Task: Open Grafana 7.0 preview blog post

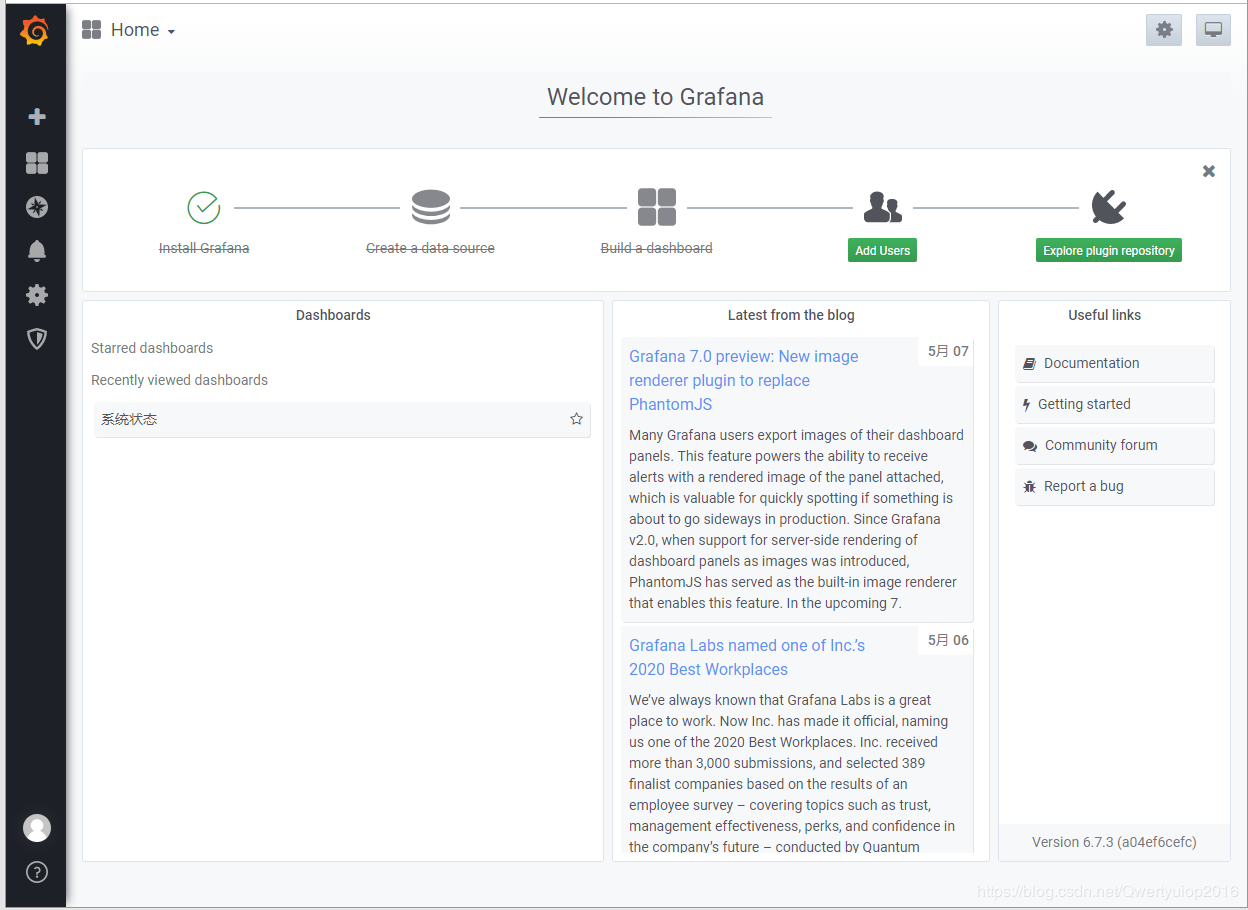Action: point(744,380)
